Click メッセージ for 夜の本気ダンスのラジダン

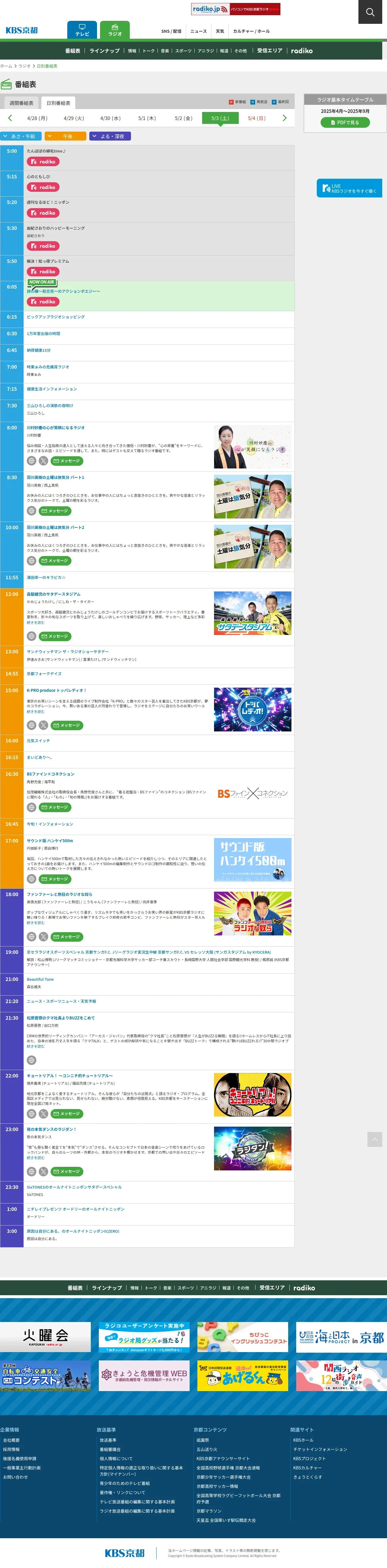tap(66, 1171)
